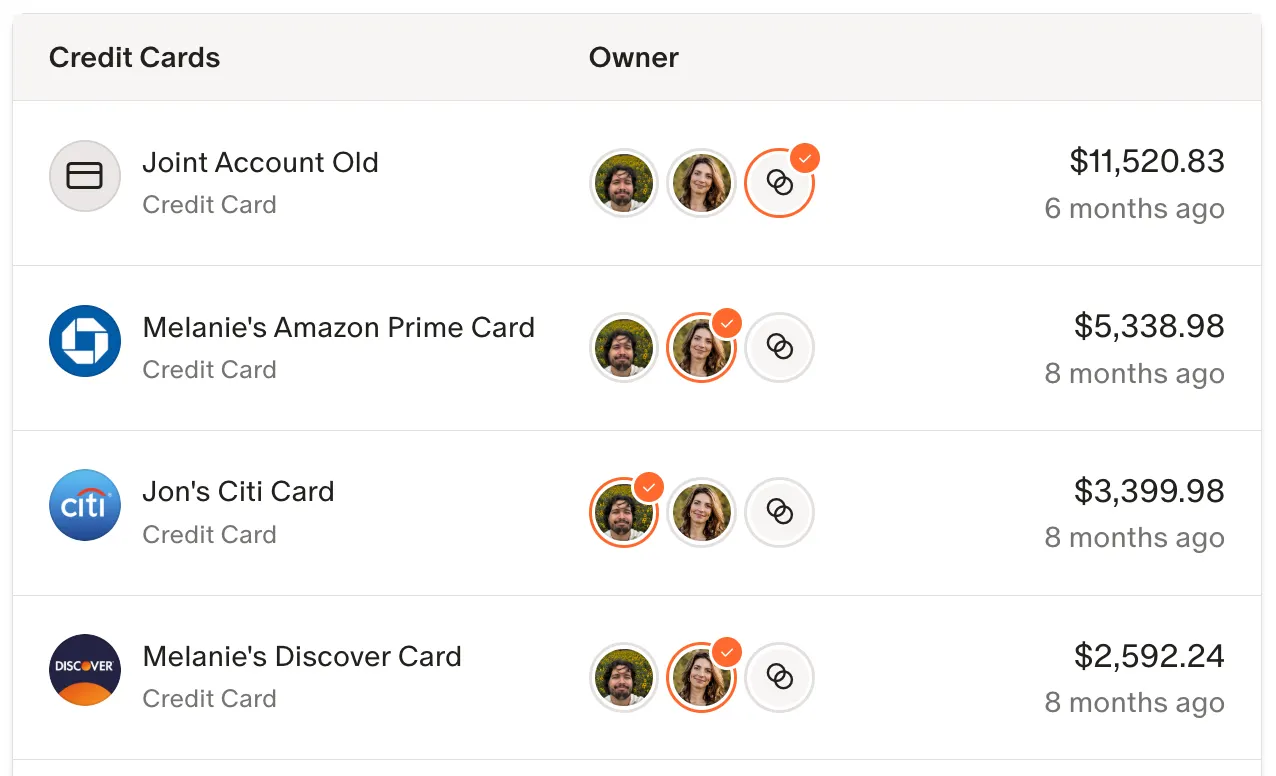
Task: Set Melanie as owner of Joint Account Old
Action: tap(701, 183)
